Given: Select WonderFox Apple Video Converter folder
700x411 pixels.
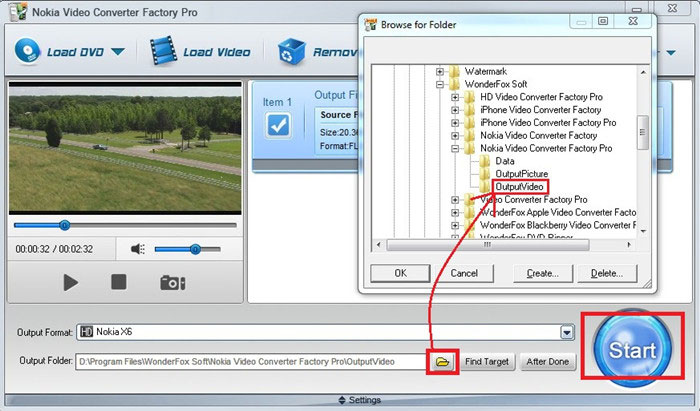Looking at the screenshot, I should pyautogui.click(x=558, y=212).
